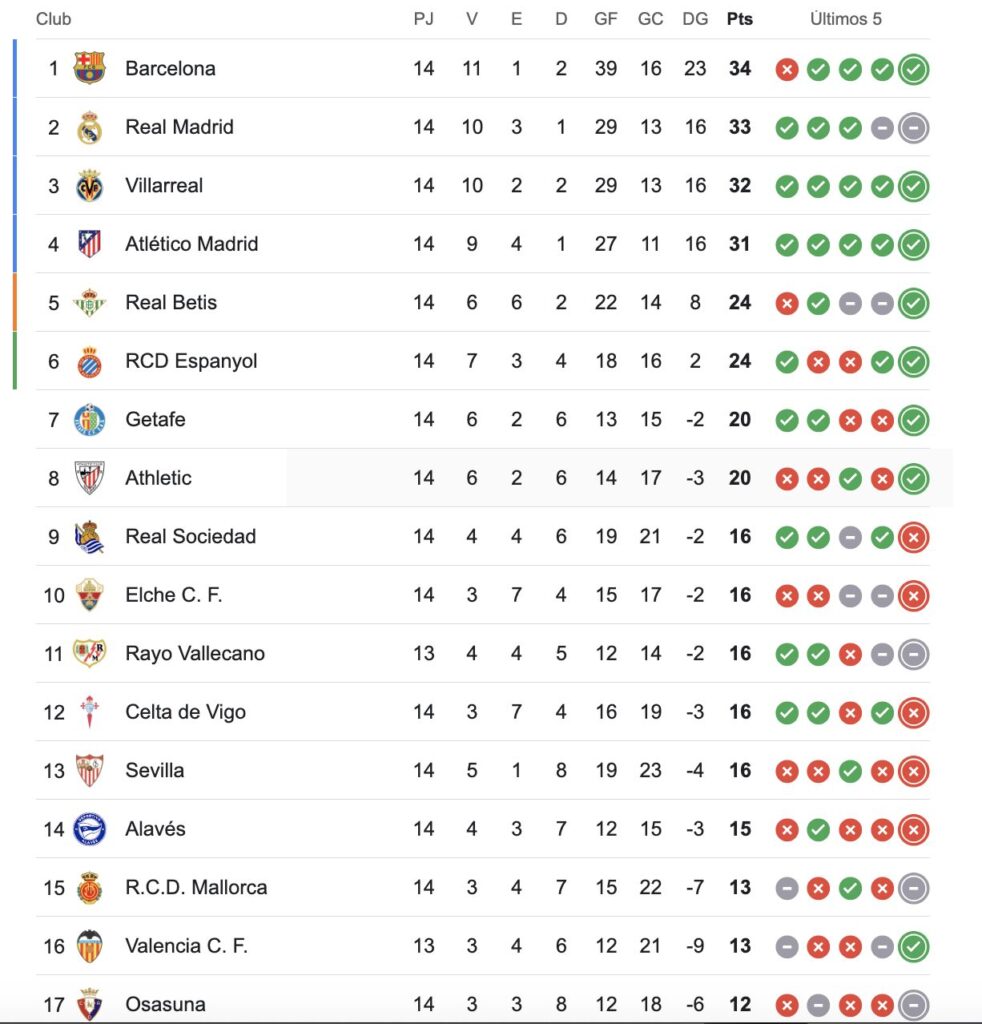Open the Athletic team row link
This screenshot has width=982, height=1024.
158,478
